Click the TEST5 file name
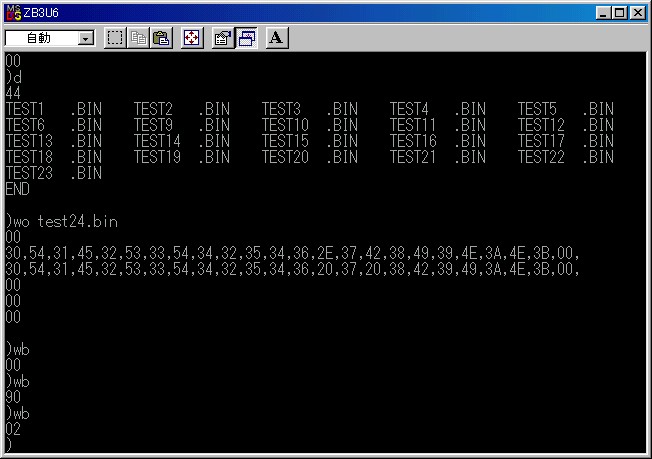This screenshot has height=459, width=652. coord(537,109)
